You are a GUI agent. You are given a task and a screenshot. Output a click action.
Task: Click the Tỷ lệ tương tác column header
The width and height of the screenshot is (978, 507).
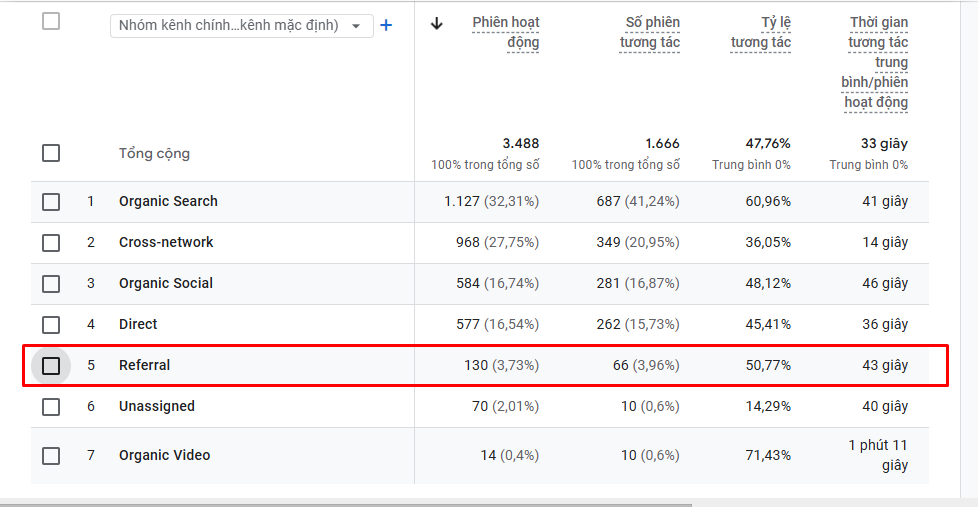click(x=760, y=32)
